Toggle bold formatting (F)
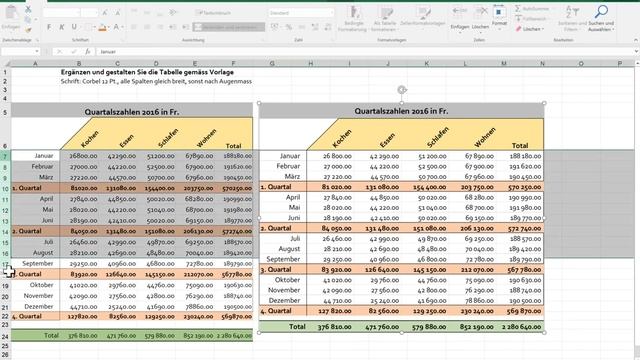 point(49,27)
